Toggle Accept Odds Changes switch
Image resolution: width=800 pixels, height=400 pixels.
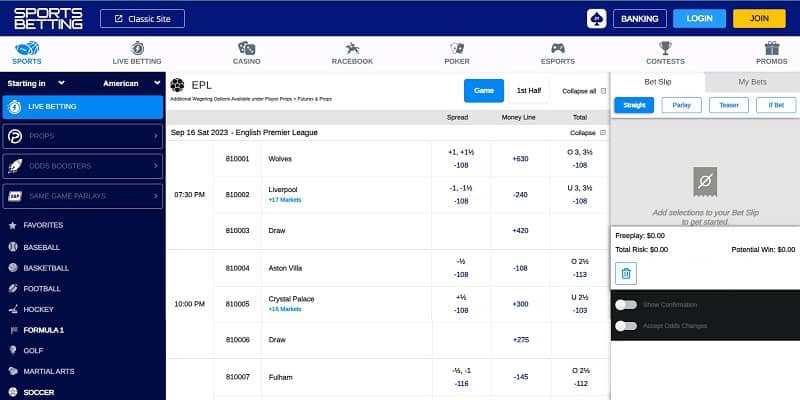tap(626, 326)
